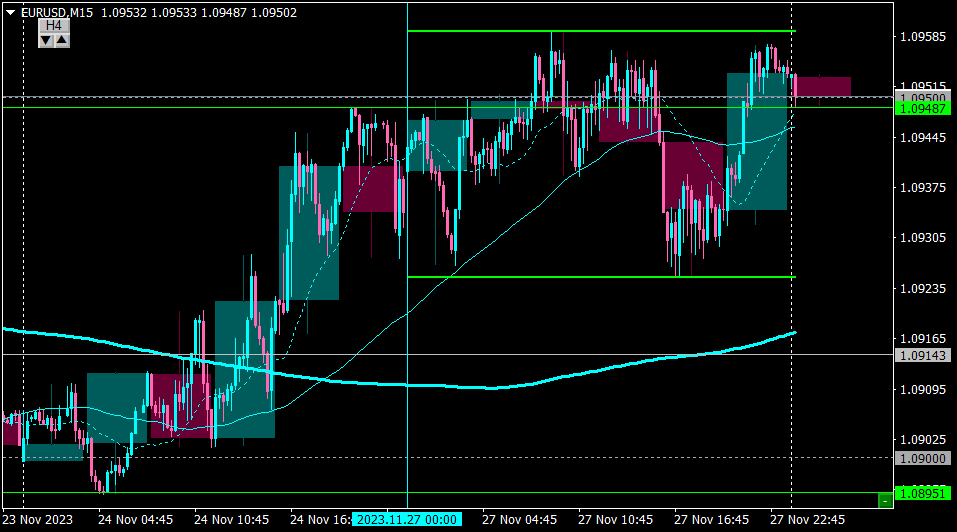Click the 1.09000 price level label
Screen dimensions: 957x532
pos(923,458)
